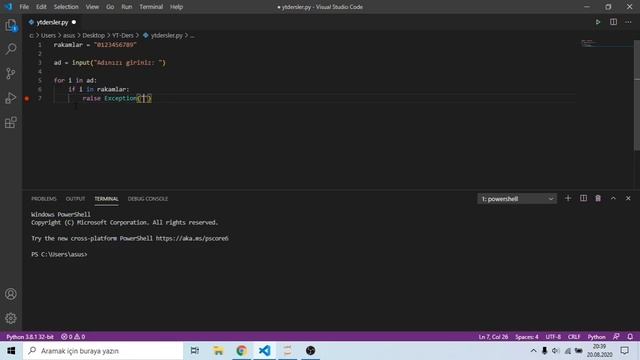Switch to the PROBLEMS tab

point(44,199)
